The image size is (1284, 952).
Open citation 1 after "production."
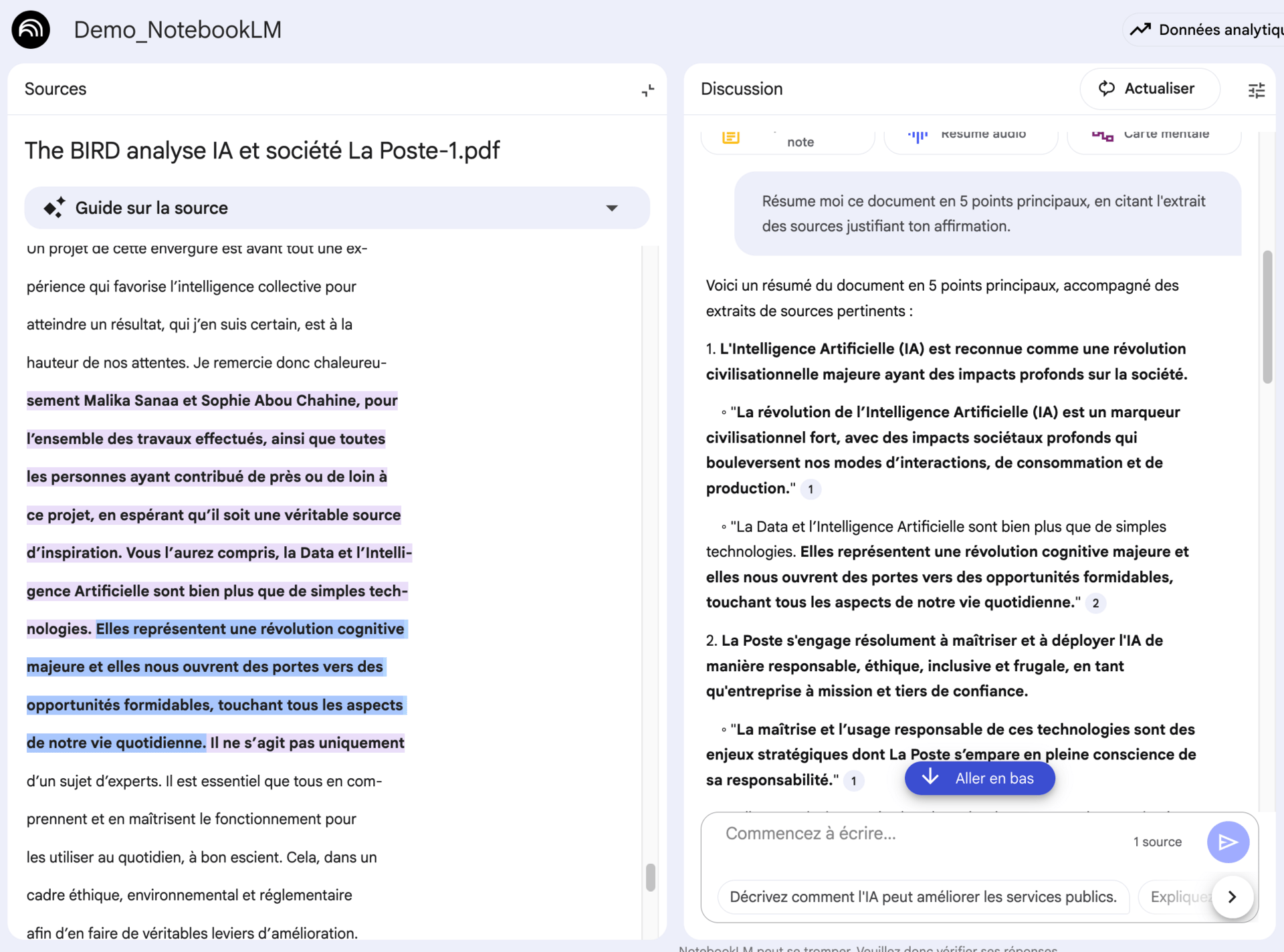click(811, 489)
